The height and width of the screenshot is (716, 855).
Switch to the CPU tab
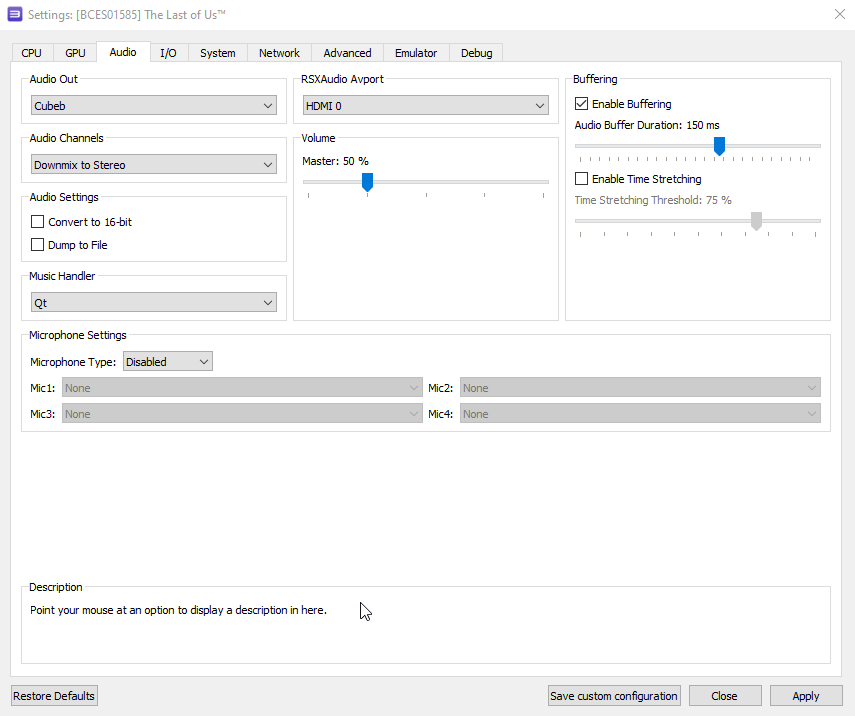32,53
